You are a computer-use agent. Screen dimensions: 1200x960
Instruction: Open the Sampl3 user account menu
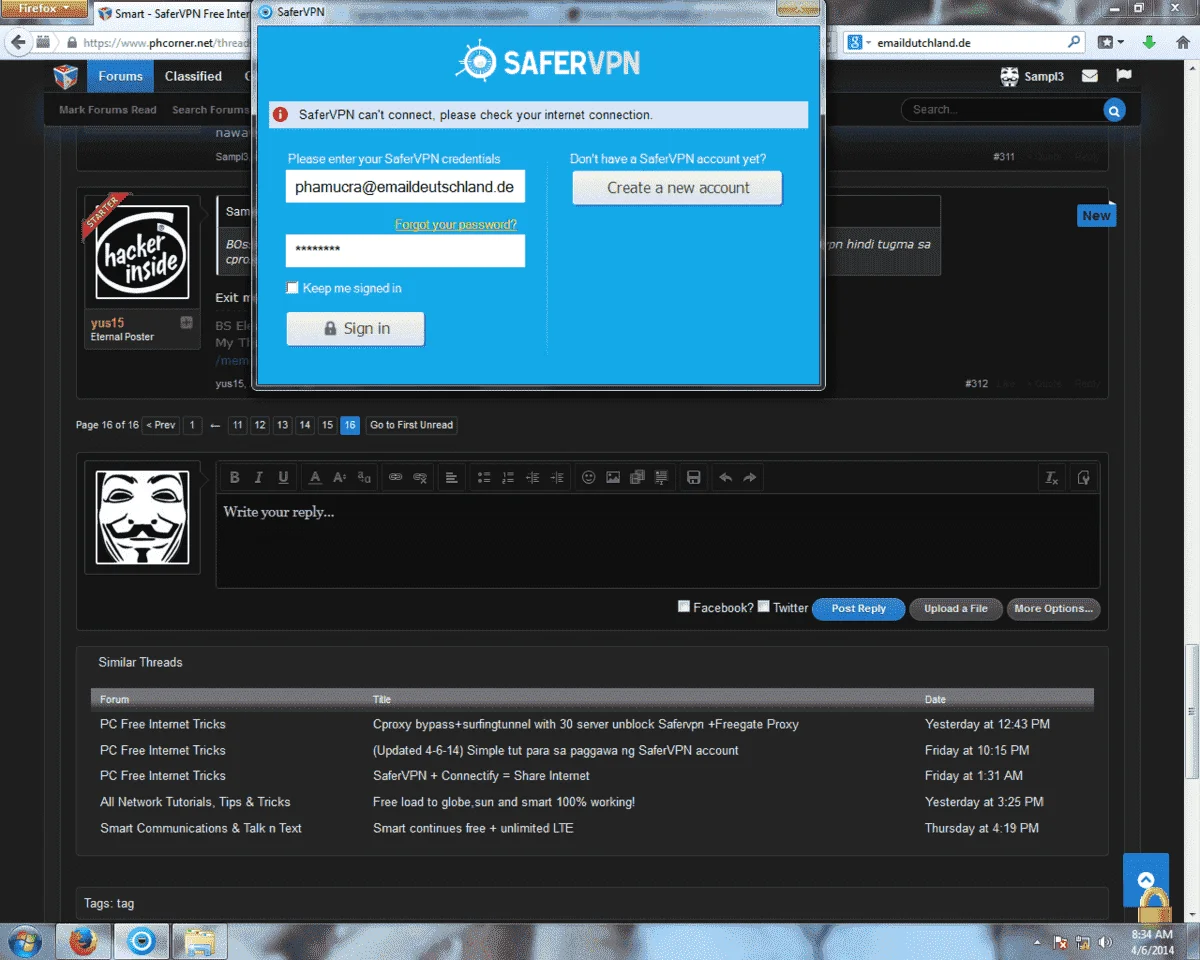tap(1032, 76)
